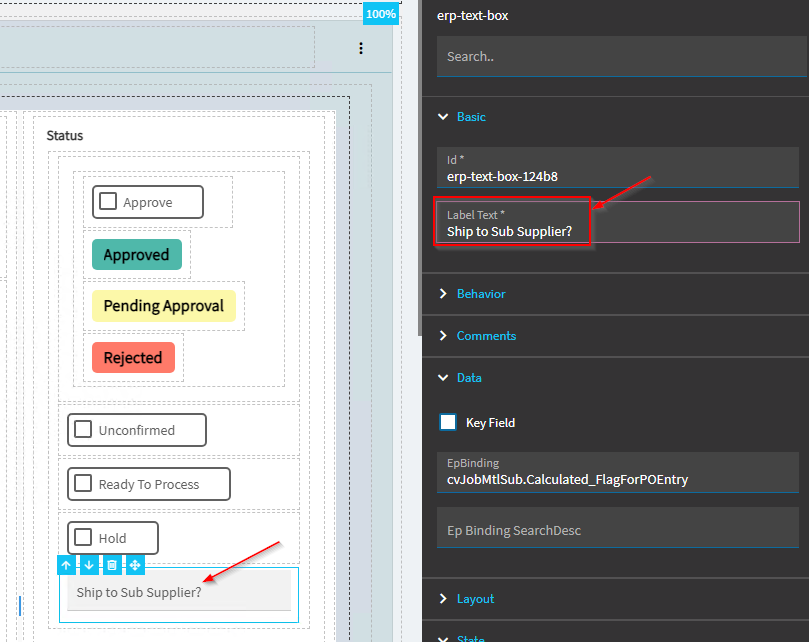Tick the Hold checkbox
Image resolution: width=809 pixels, height=642 pixels.
pyautogui.click(x=83, y=537)
